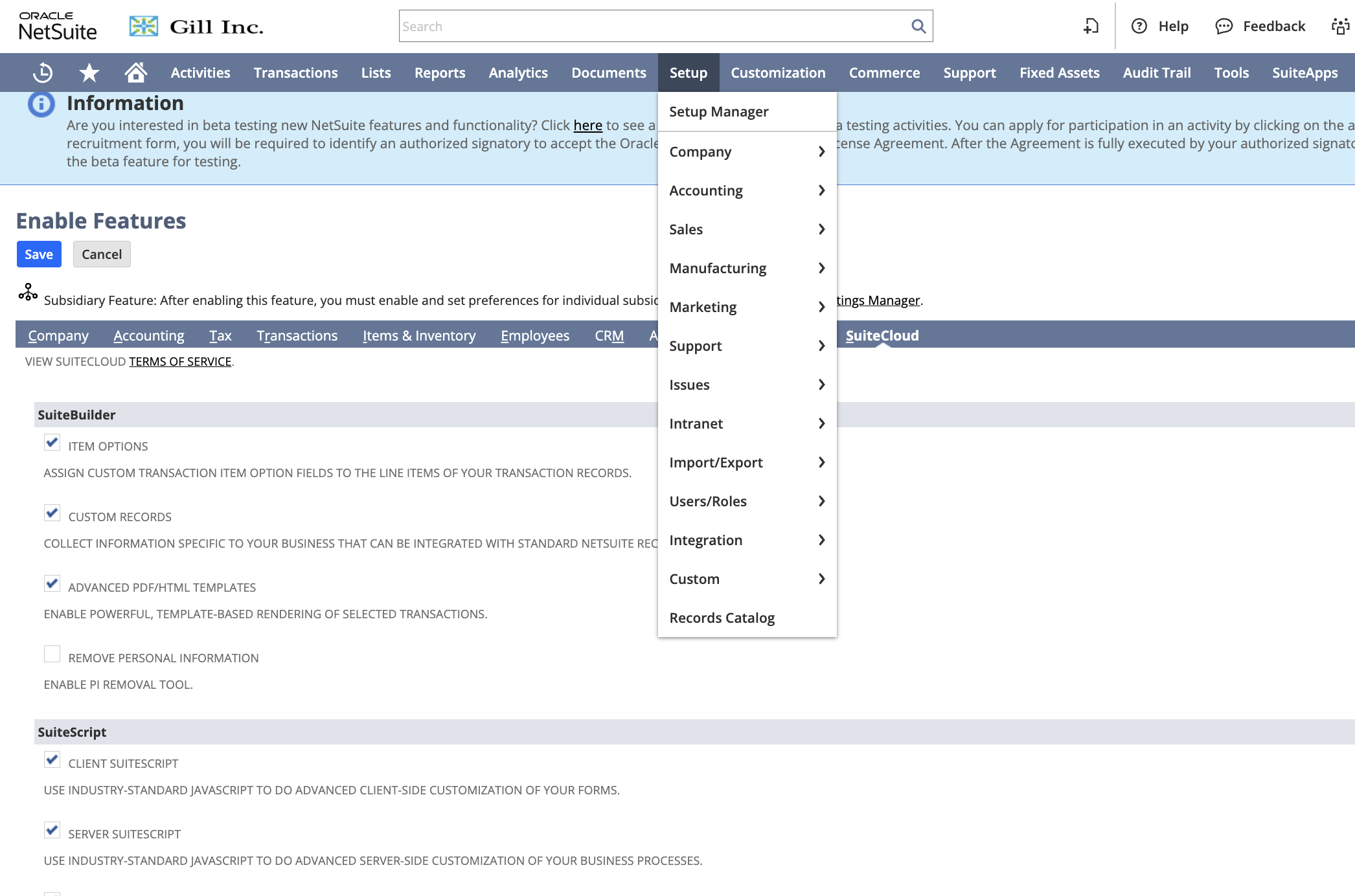Open recent records via clock icon
The width and height of the screenshot is (1355, 896).
point(41,73)
